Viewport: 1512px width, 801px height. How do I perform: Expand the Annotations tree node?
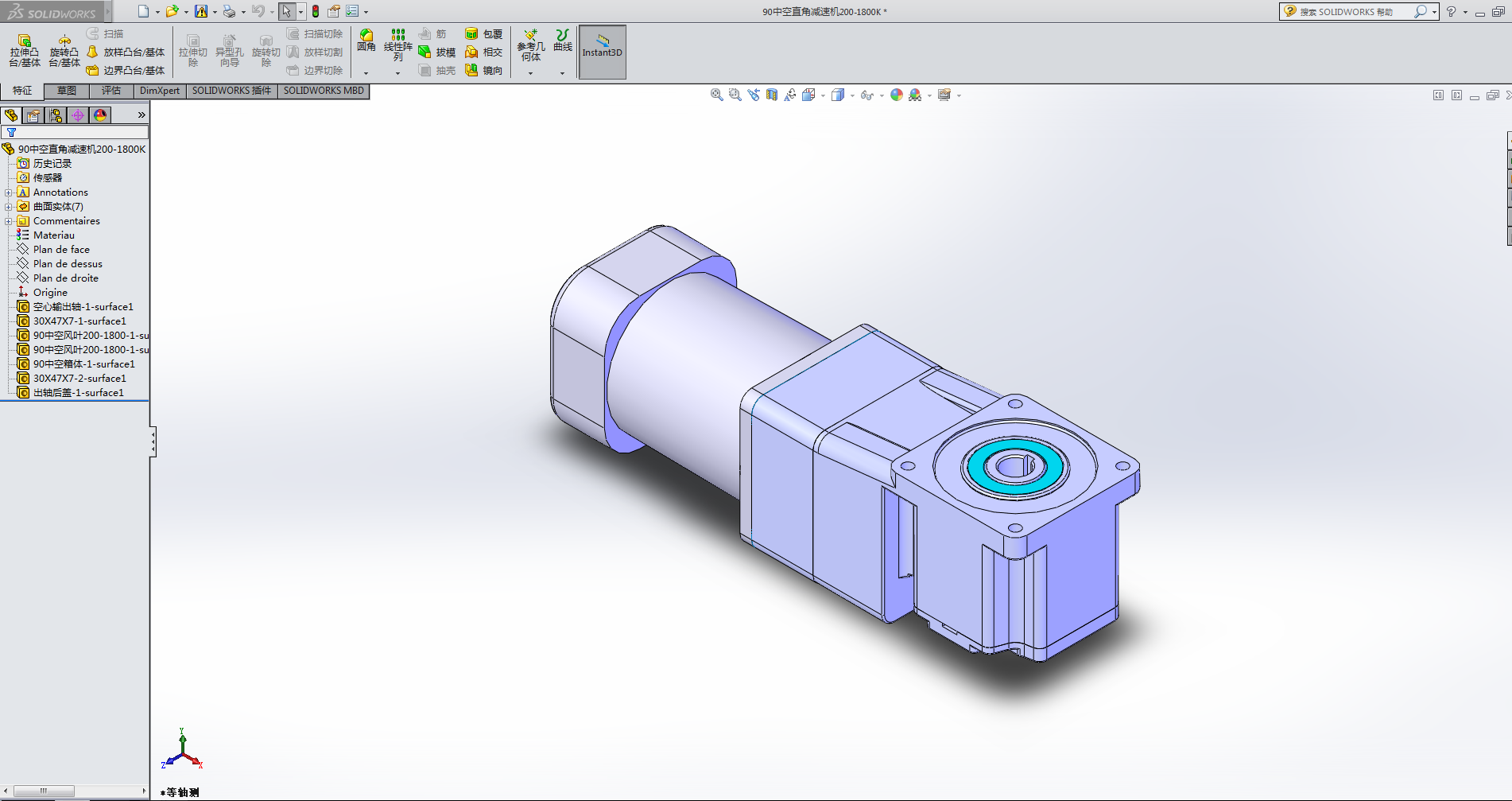click(8, 192)
